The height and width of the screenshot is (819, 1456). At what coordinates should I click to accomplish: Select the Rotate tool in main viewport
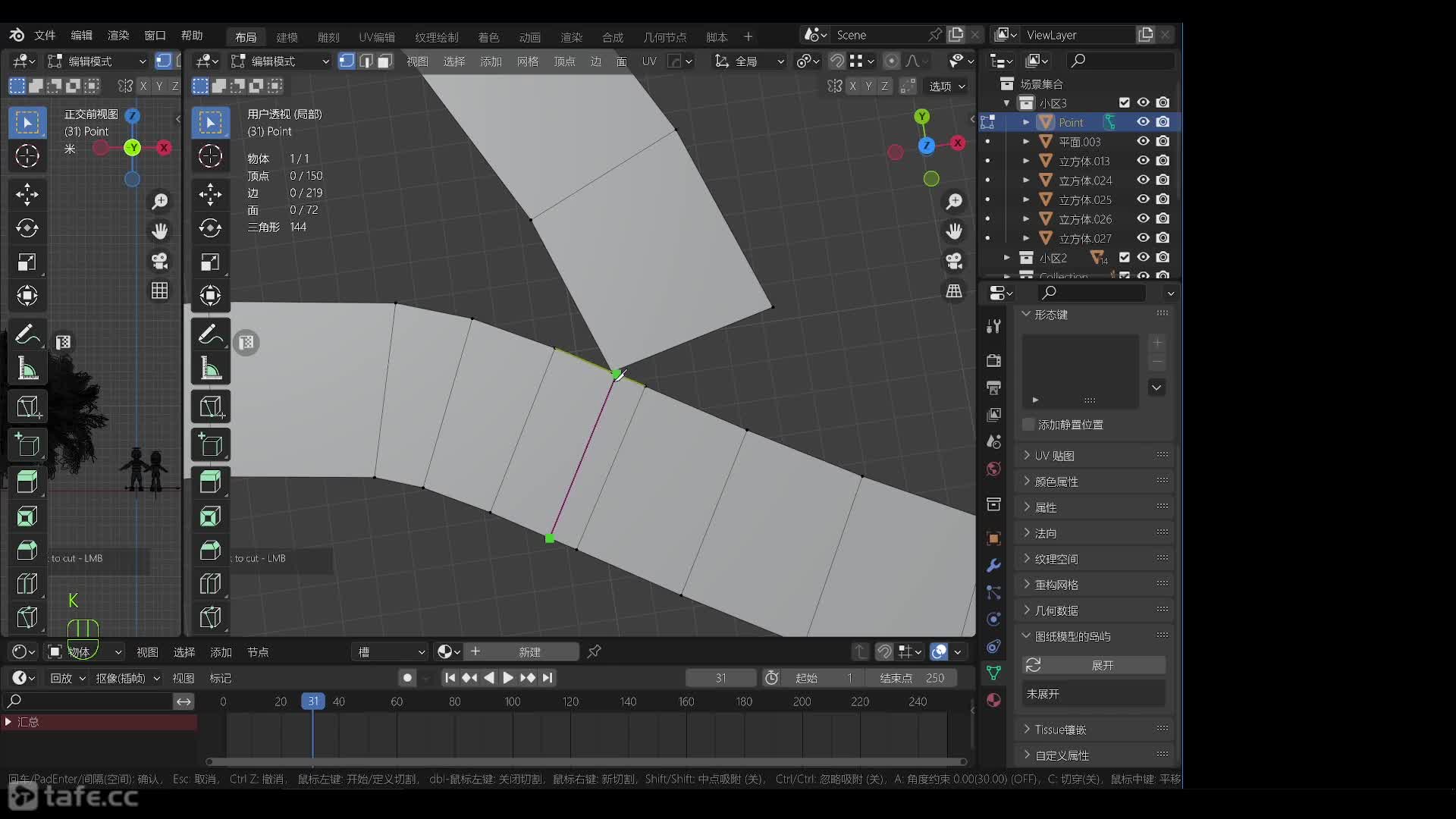point(210,228)
